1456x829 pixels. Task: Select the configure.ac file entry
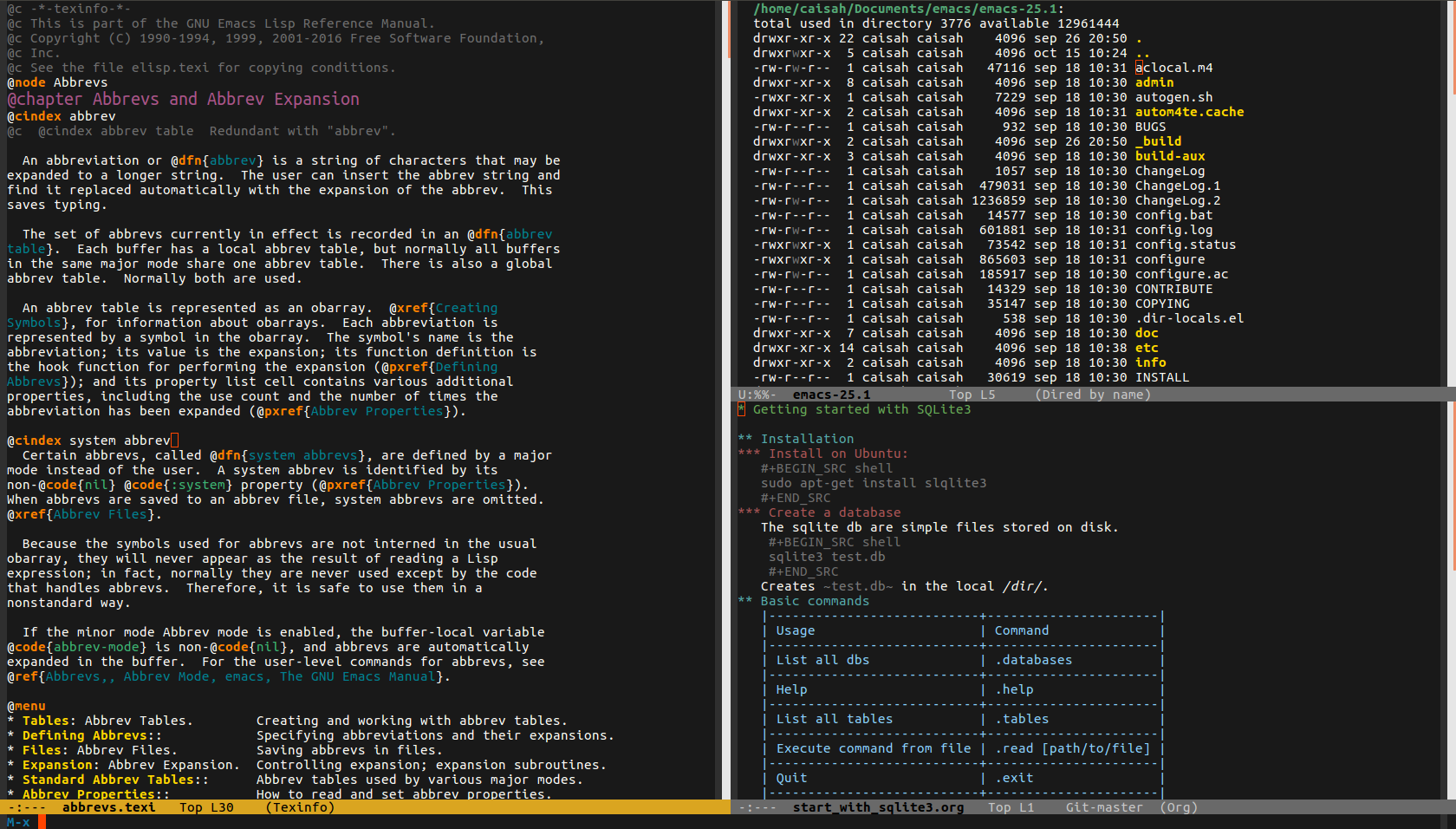[x=1181, y=274]
